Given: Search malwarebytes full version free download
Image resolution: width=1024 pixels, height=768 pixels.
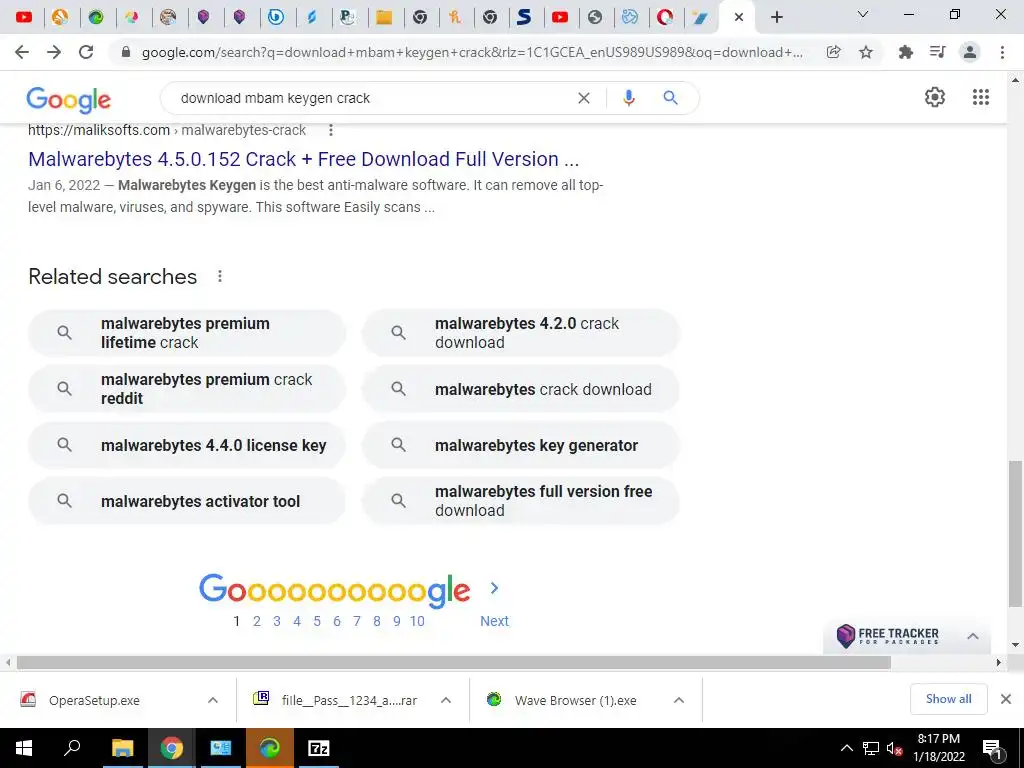Looking at the screenshot, I should click(x=521, y=502).
